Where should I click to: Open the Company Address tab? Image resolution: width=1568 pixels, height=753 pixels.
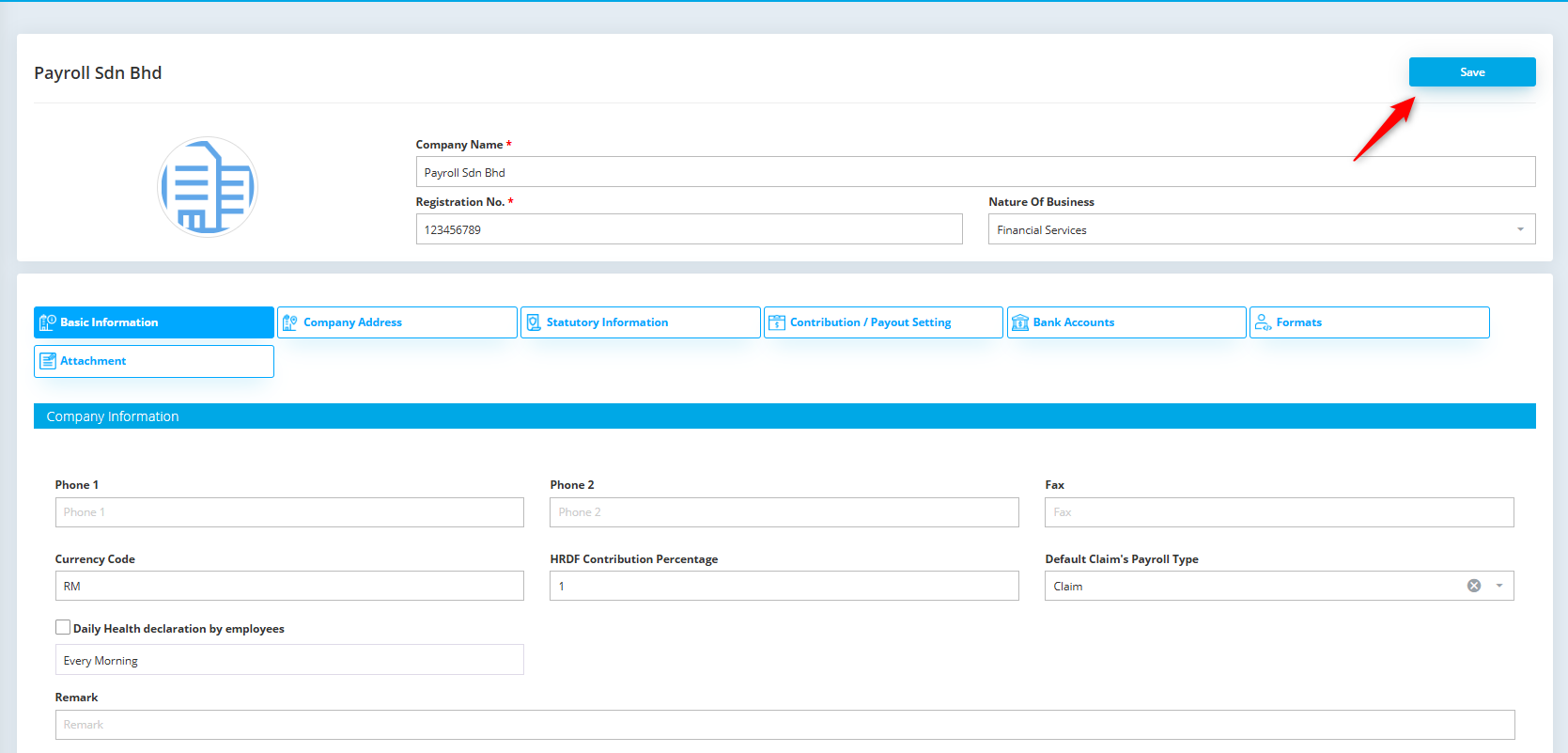point(397,322)
